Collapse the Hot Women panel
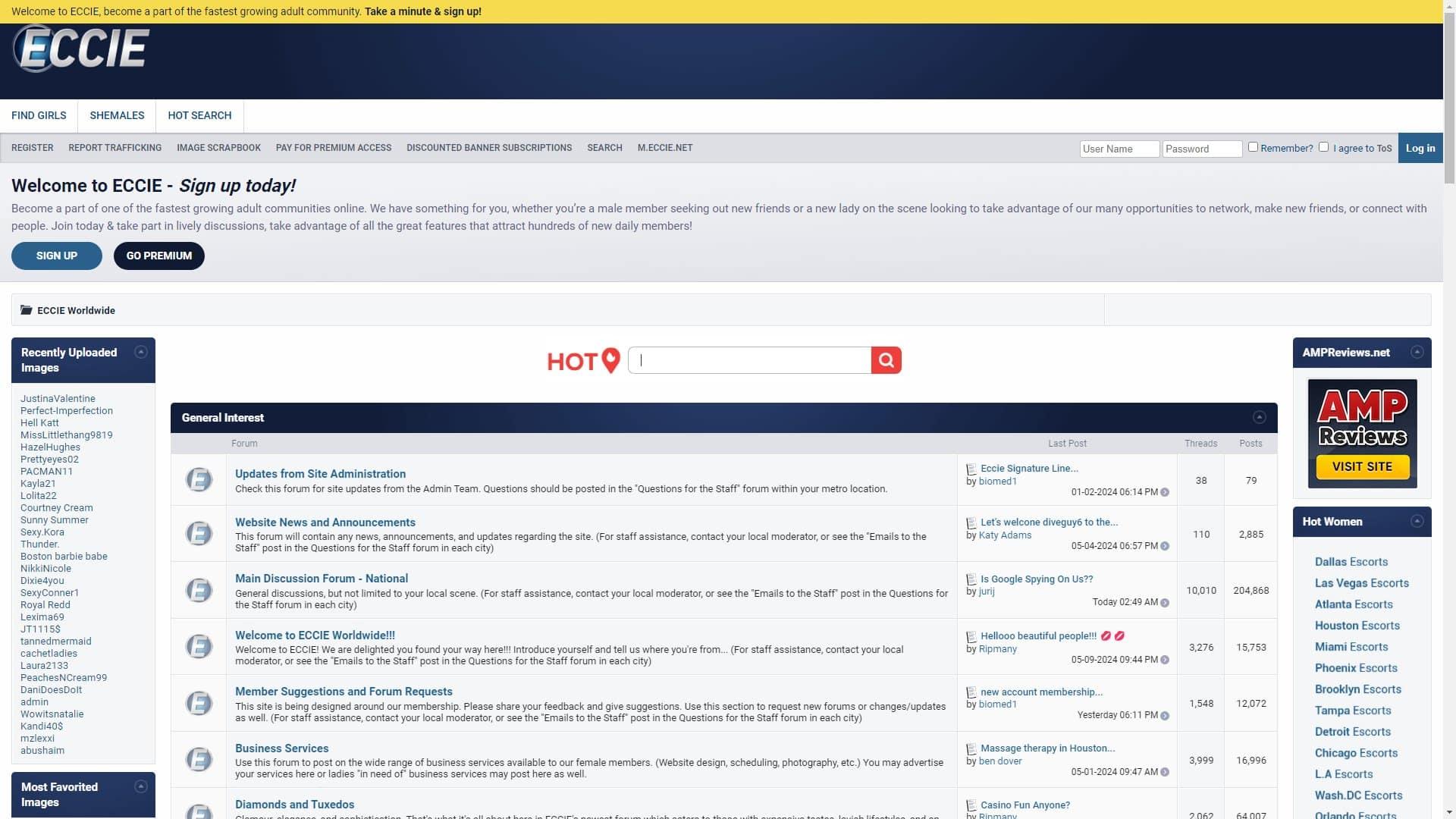 (1417, 521)
